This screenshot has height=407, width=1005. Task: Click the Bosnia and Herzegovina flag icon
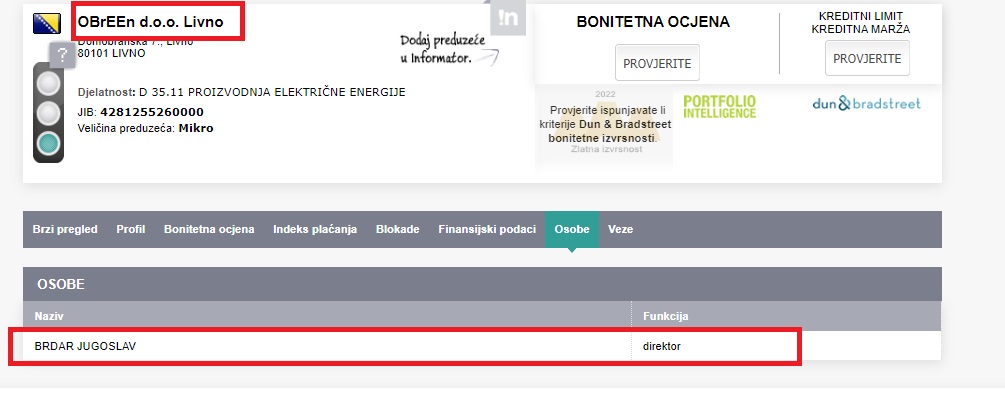tap(46, 22)
